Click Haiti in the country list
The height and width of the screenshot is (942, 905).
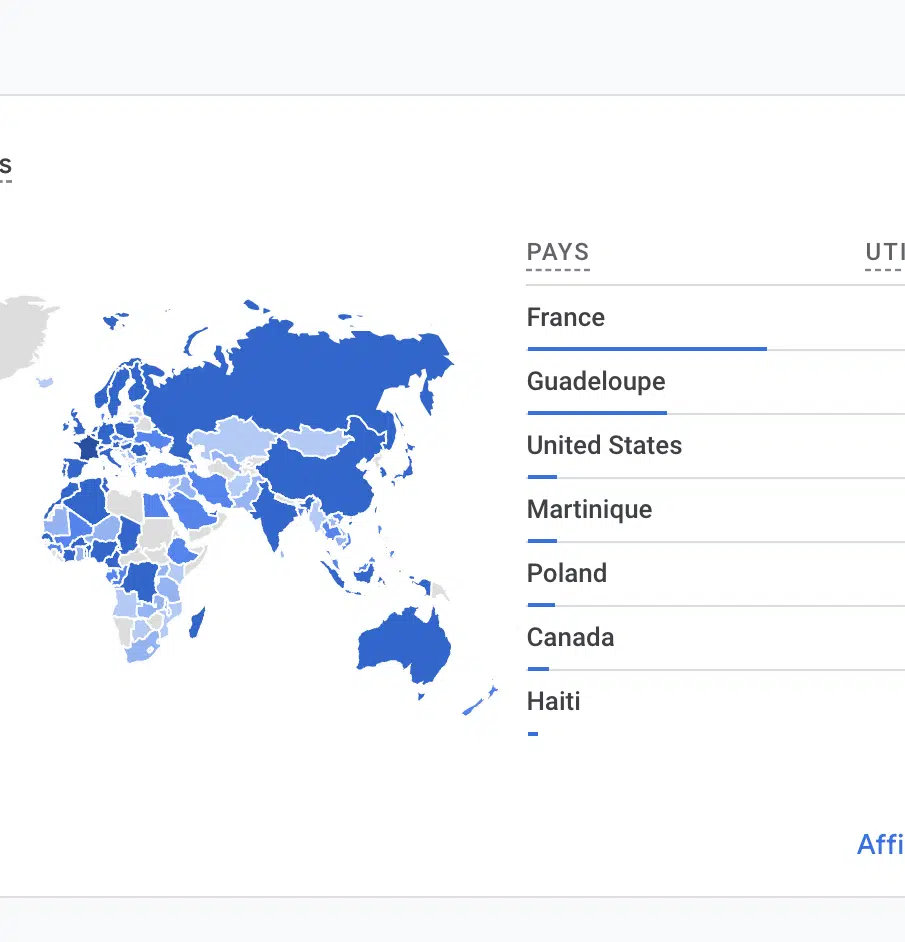[x=554, y=702]
